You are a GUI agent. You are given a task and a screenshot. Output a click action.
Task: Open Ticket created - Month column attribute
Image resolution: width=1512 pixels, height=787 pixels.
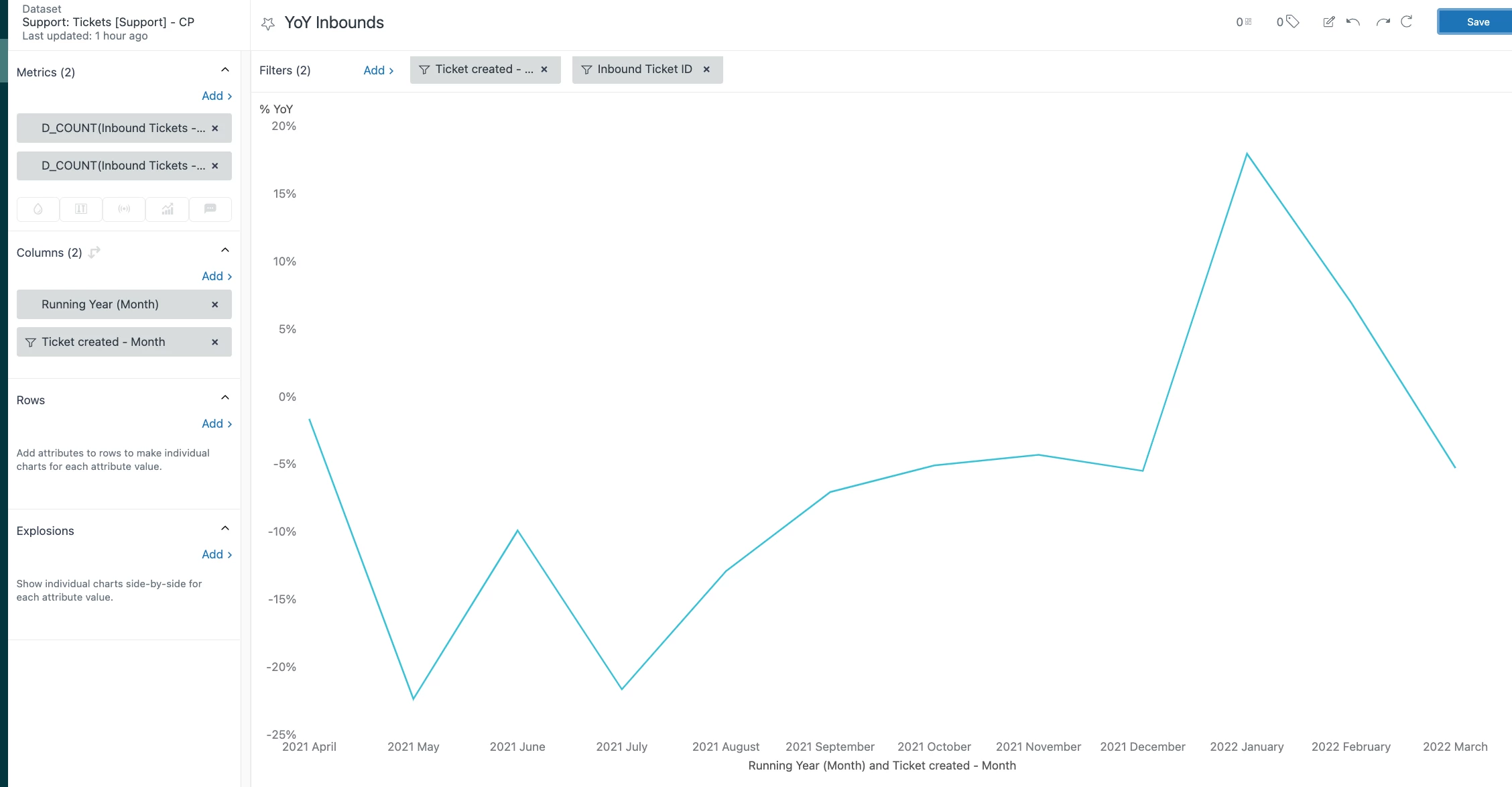(x=103, y=342)
